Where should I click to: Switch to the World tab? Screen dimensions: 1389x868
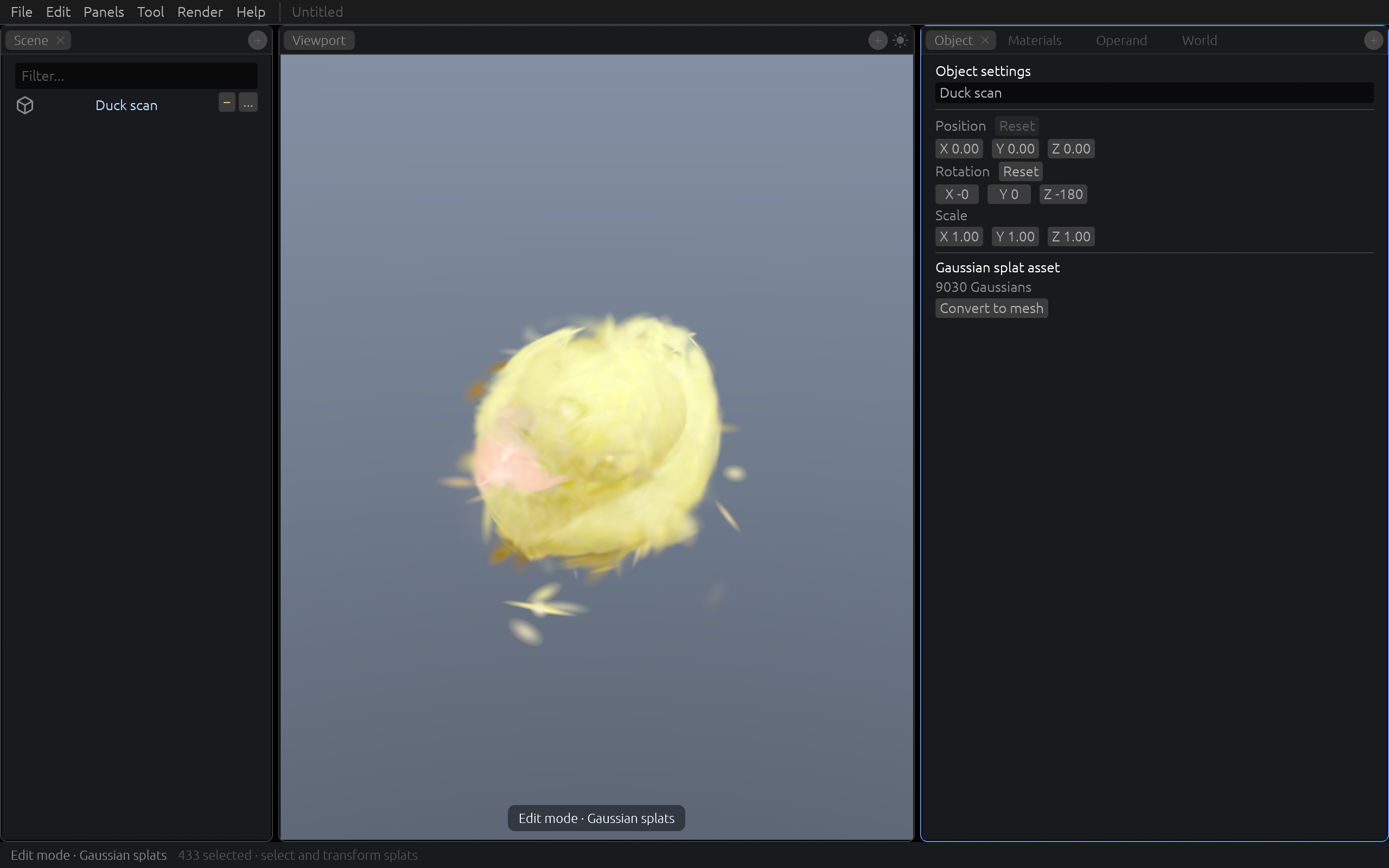1199,40
